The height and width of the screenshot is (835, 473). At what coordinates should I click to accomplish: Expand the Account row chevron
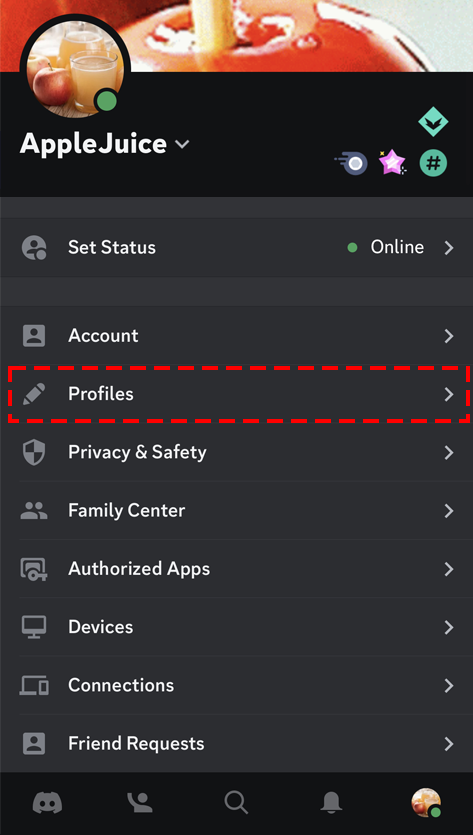449,336
